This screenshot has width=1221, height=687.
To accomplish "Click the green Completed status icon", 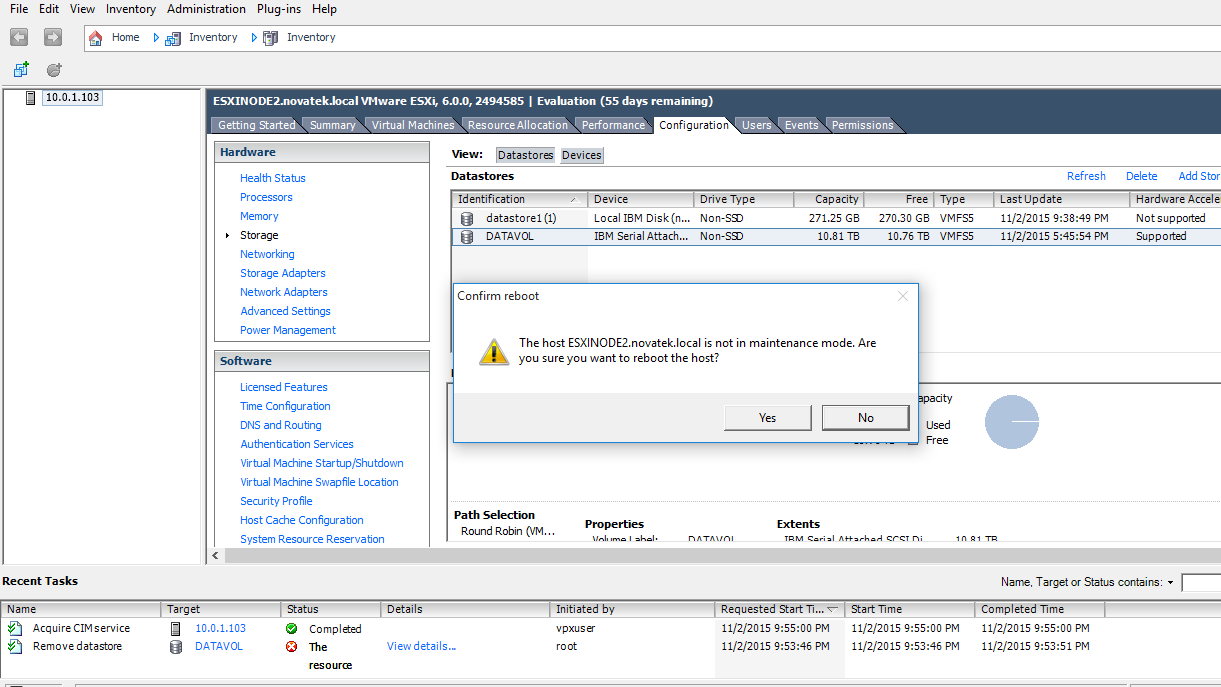I will pyautogui.click(x=291, y=629).
